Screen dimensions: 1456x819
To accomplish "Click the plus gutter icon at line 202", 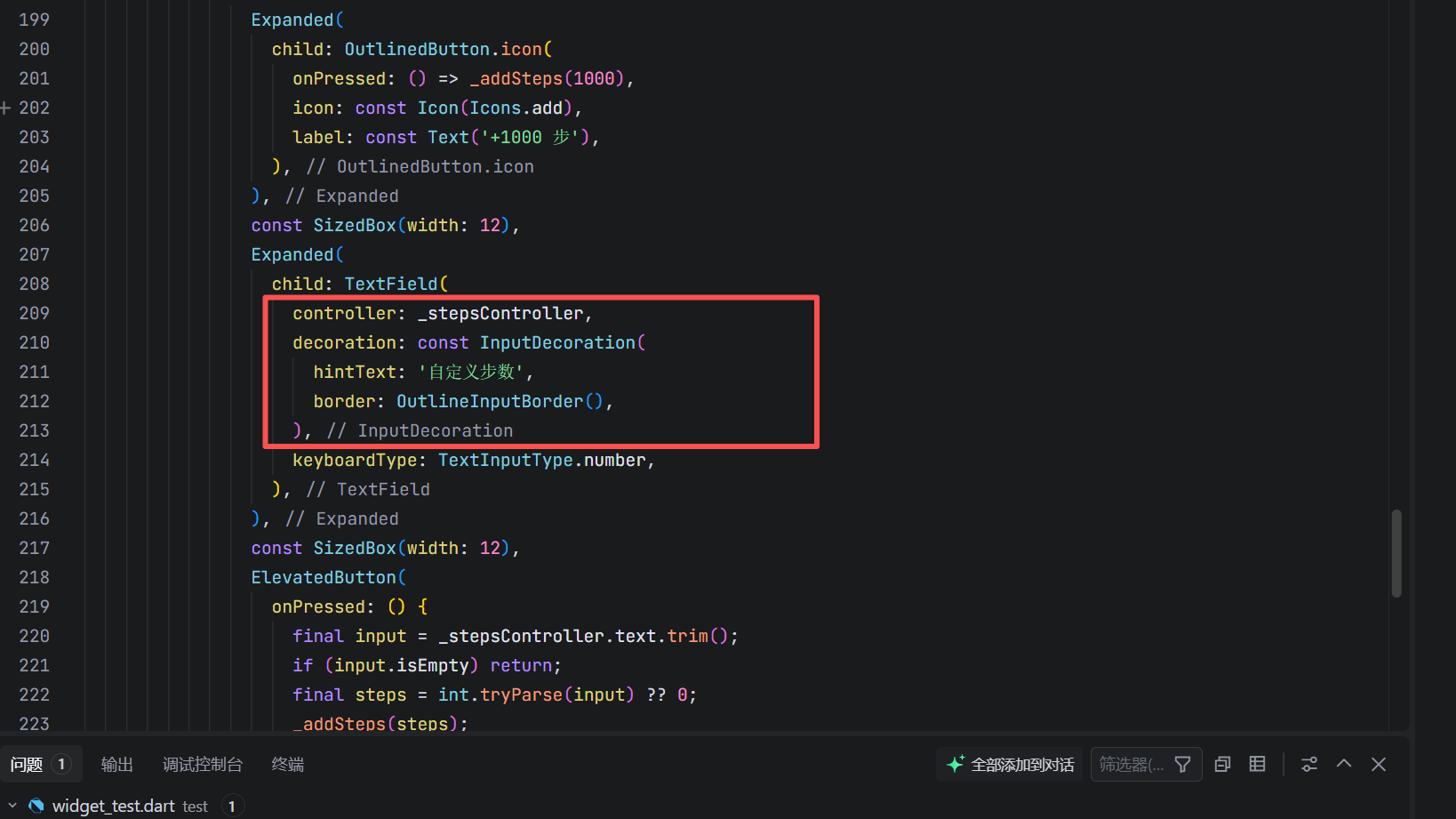I will coord(5,108).
